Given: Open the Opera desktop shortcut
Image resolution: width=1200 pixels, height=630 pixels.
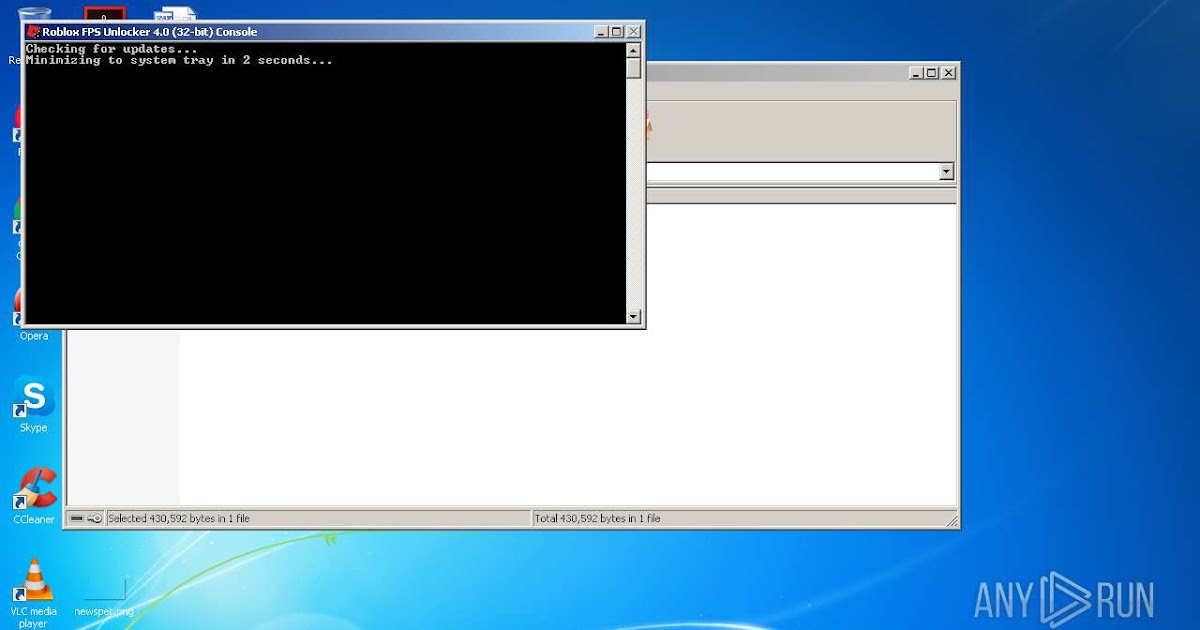Looking at the screenshot, I should click(33, 336).
